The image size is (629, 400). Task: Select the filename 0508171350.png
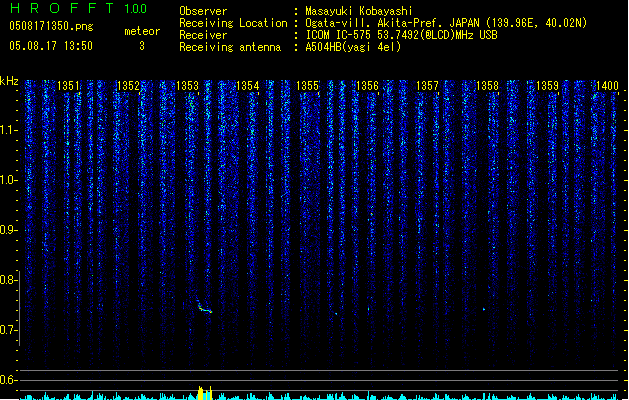point(51,26)
